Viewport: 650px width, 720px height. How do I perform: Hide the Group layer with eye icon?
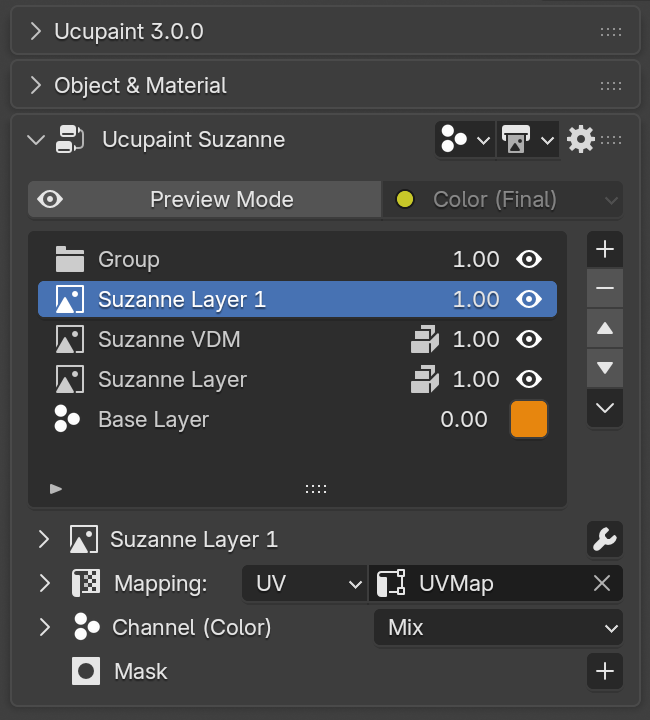pos(529,259)
